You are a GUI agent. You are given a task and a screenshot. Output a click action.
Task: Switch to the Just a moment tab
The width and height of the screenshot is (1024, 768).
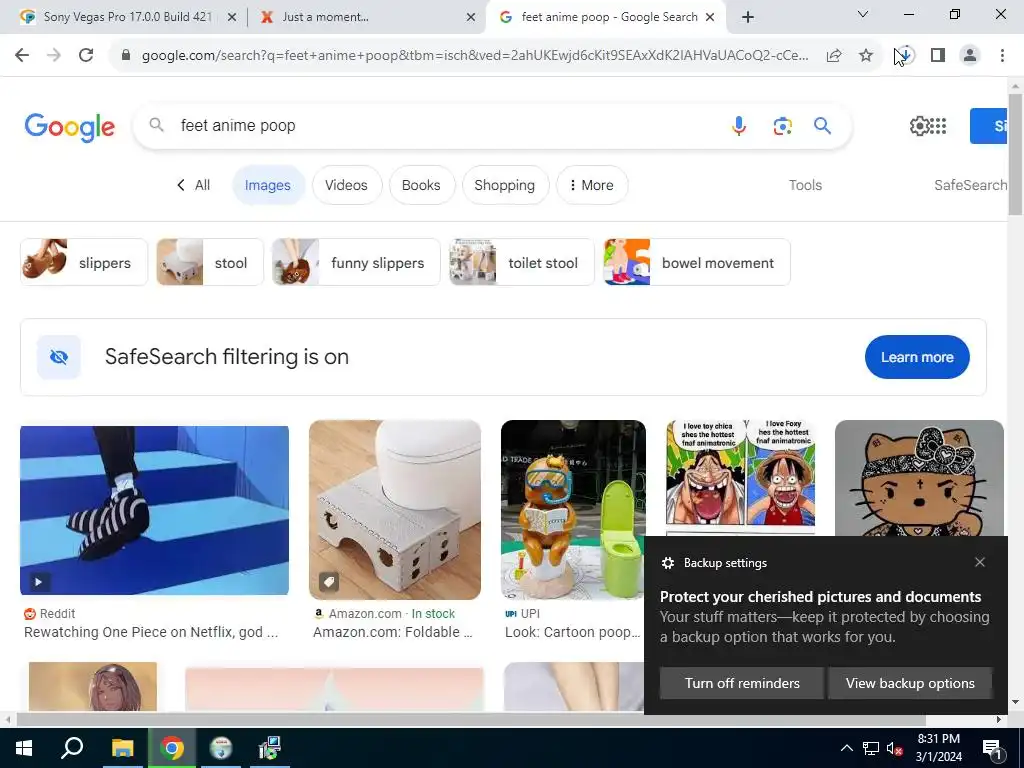coord(366,17)
